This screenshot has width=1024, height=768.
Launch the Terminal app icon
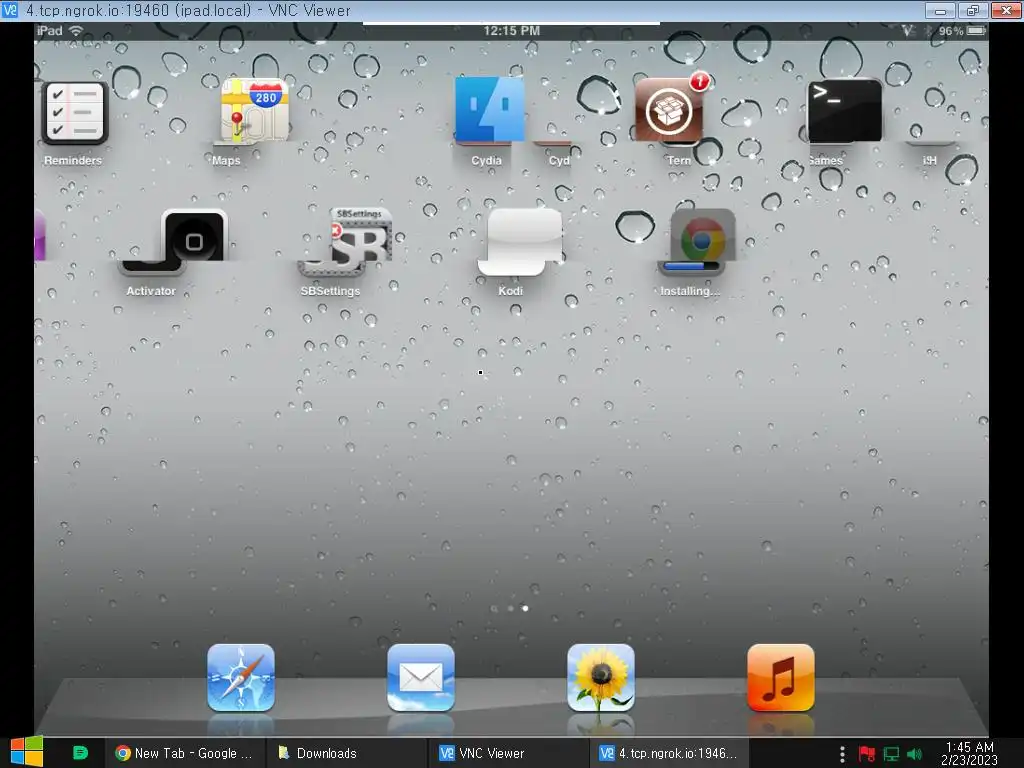click(845, 111)
